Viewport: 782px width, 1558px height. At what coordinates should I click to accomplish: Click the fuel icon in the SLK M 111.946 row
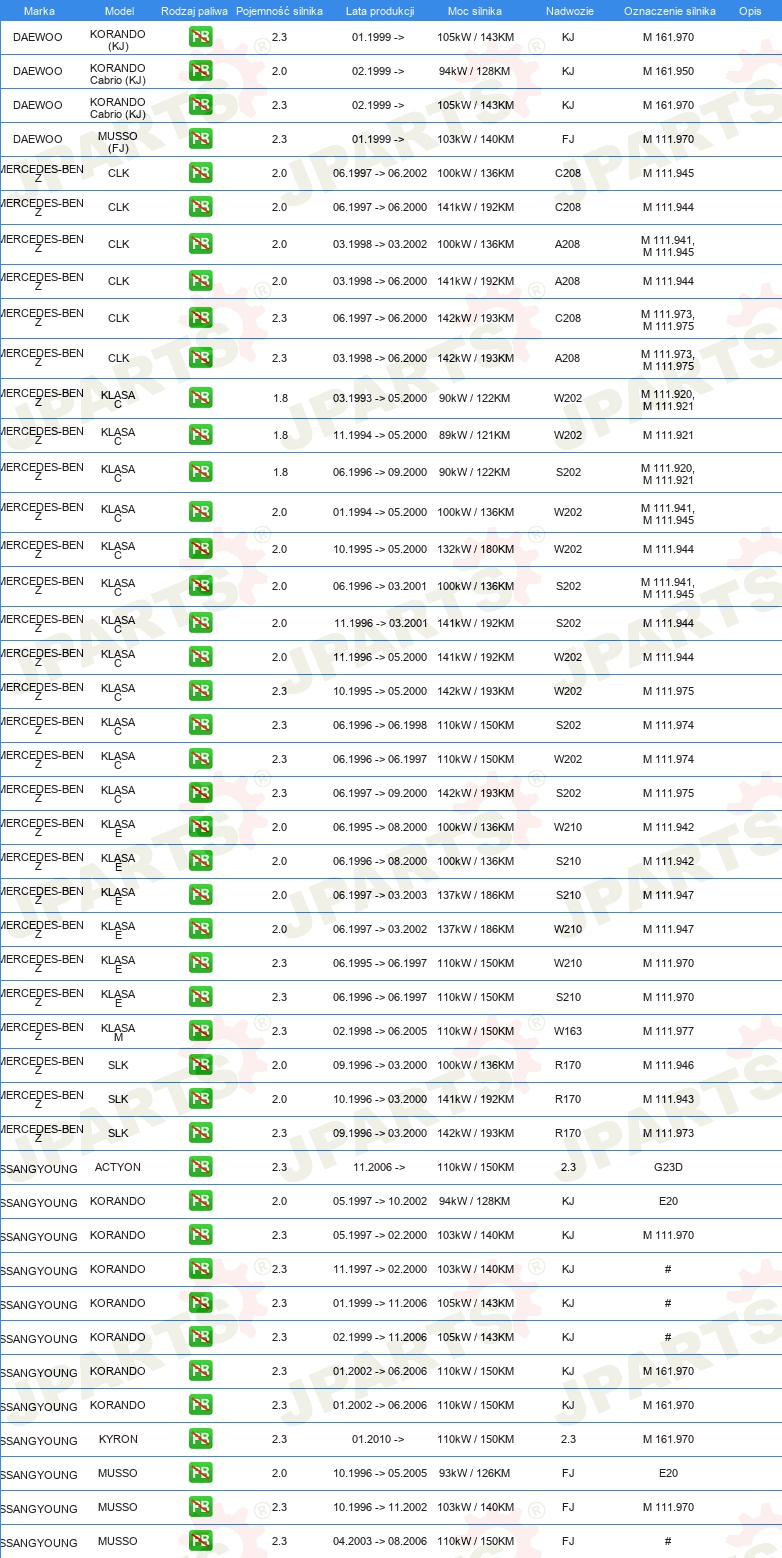coord(201,1065)
